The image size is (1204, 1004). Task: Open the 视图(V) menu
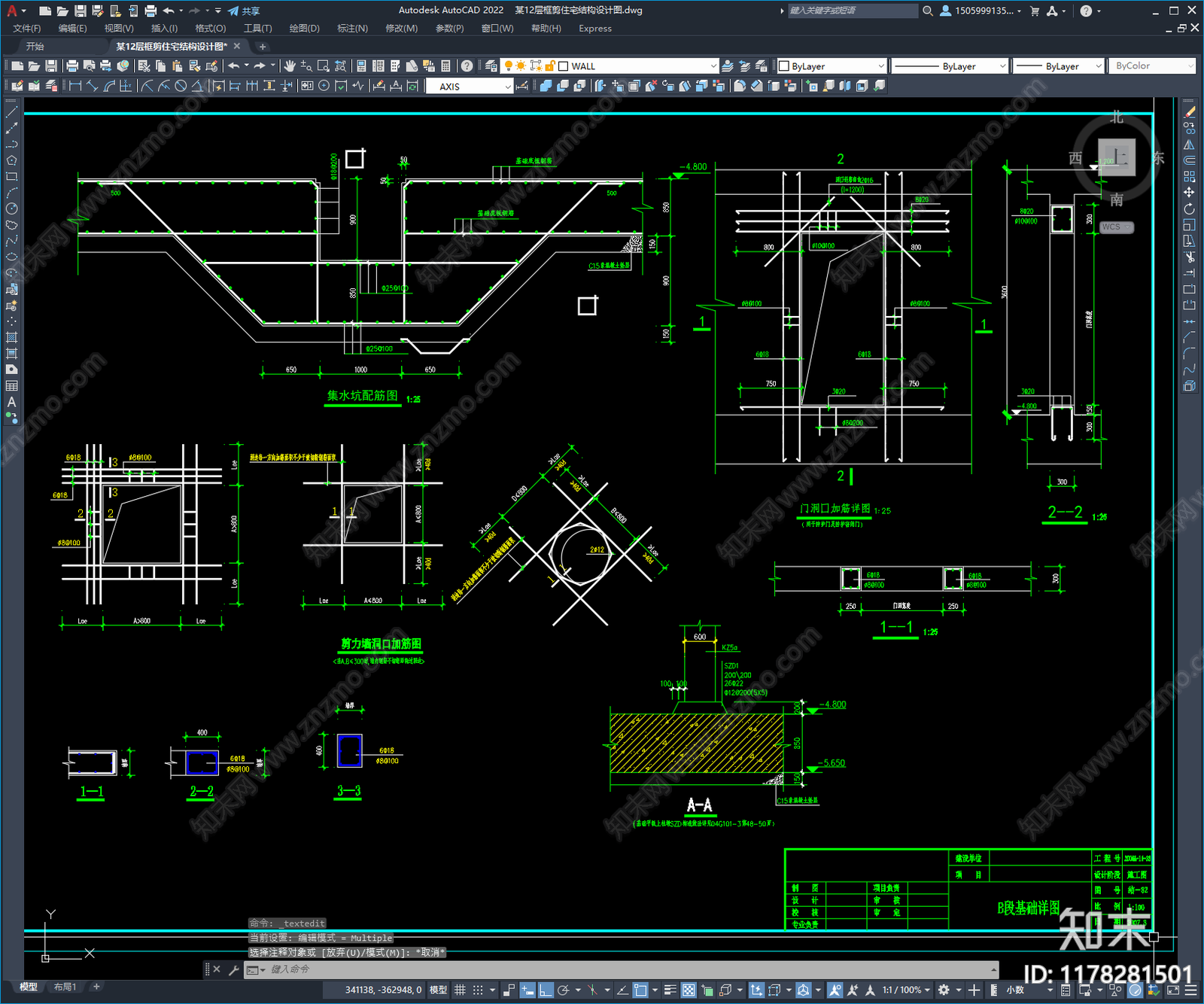coord(119,28)
